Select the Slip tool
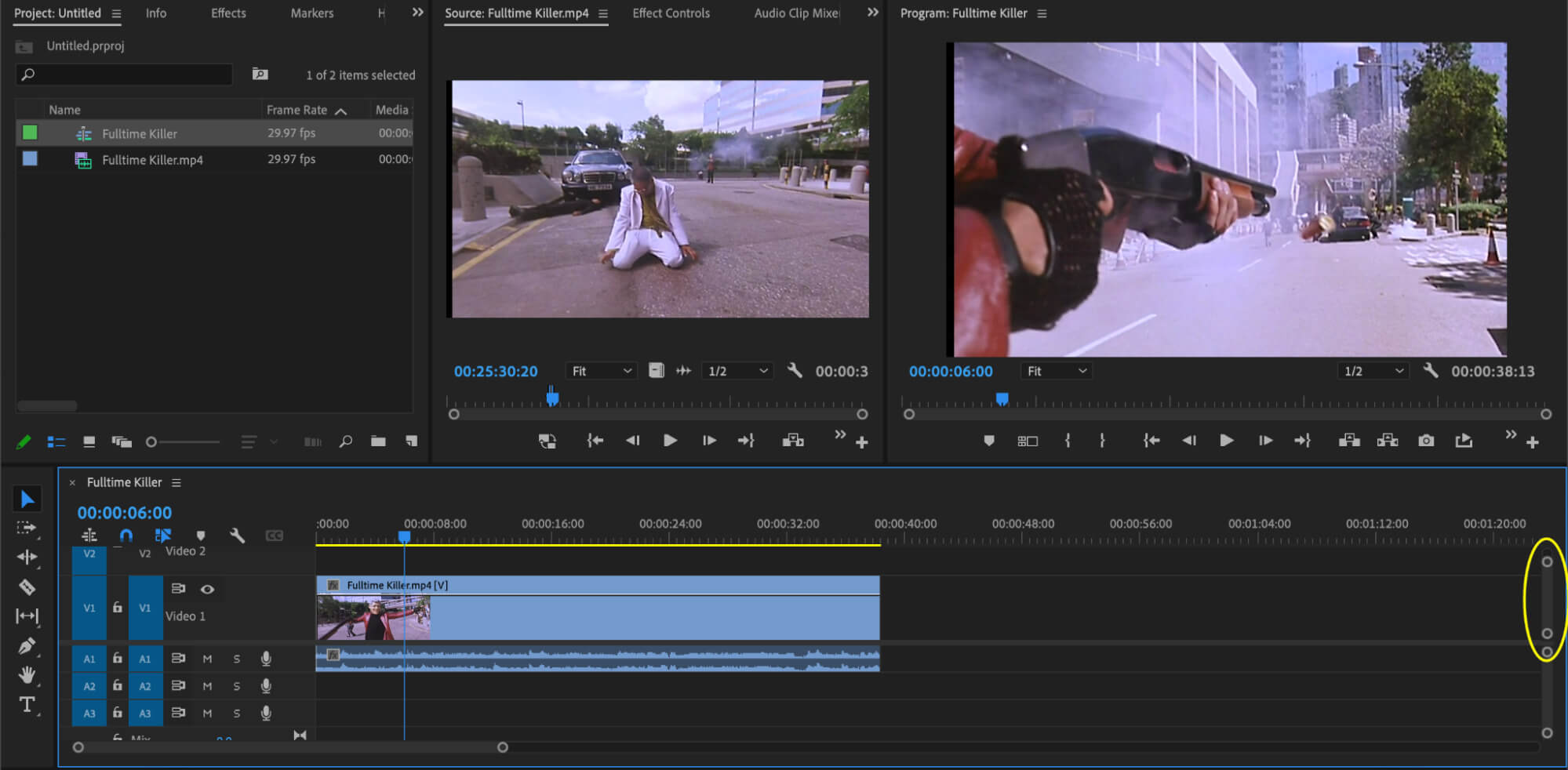The height and width of the screenshot is (770, 1568). click(27, 616)
